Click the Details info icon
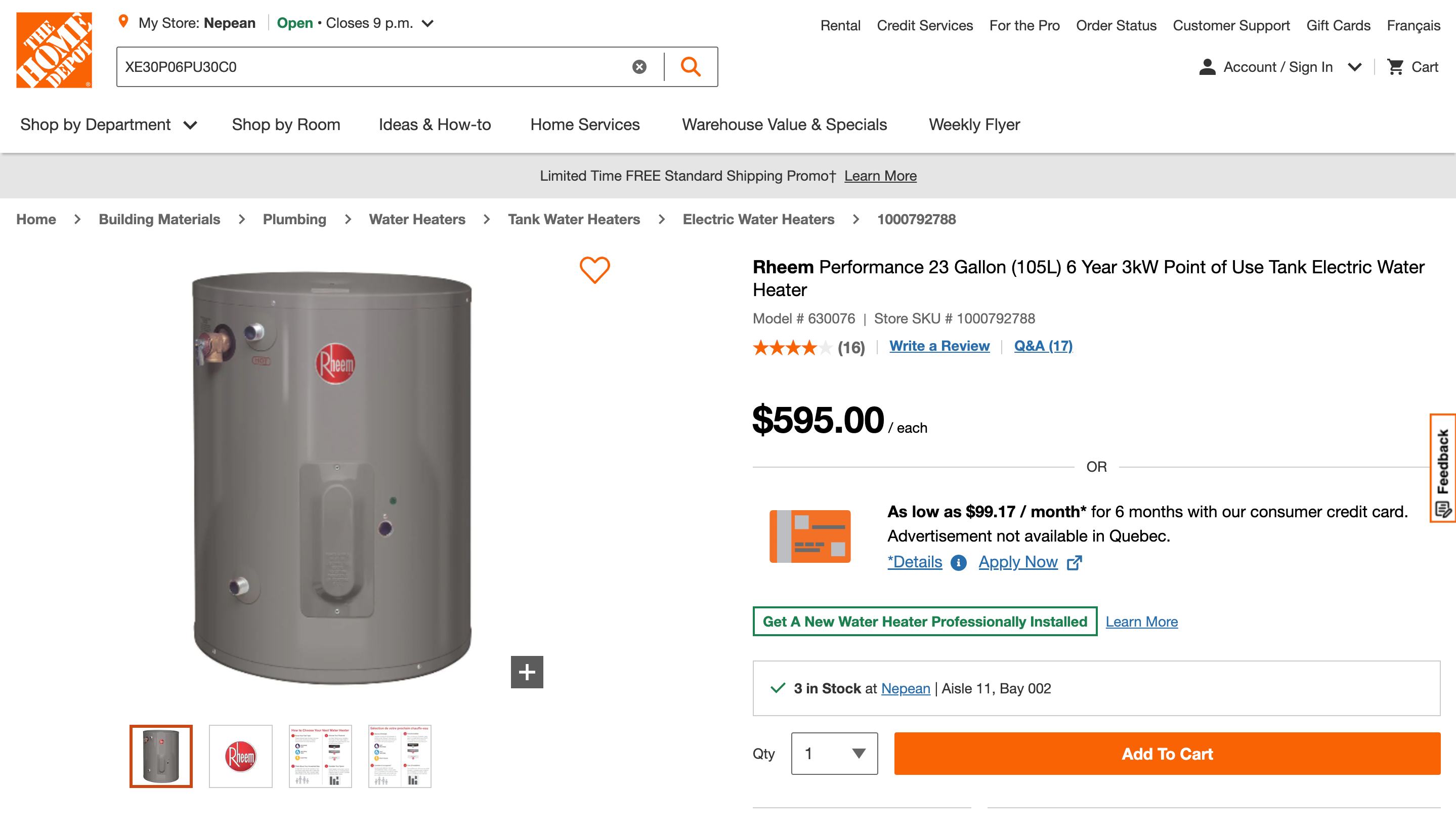This screenshot has height=827, width=1456. (958, 562)
